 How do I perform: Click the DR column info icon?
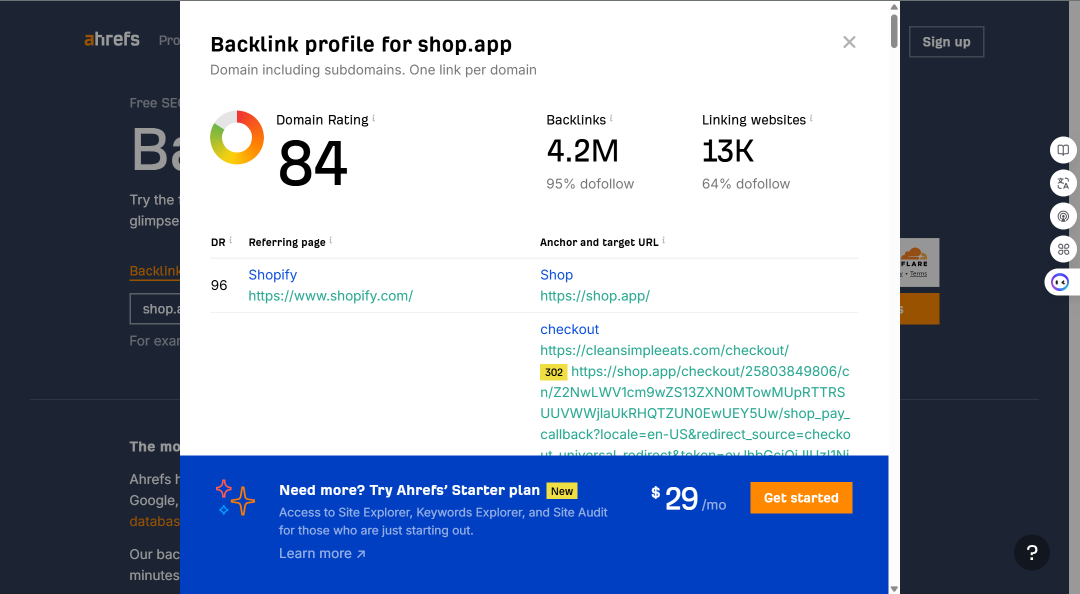(231, 240)
